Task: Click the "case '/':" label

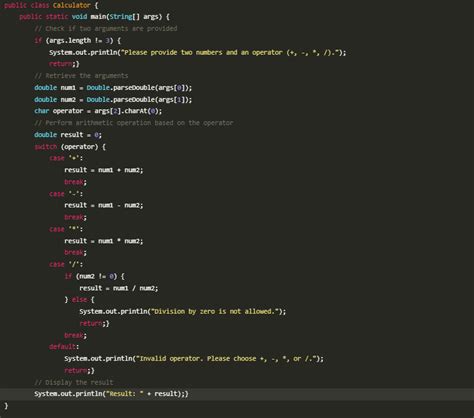Action: point(66,265)
